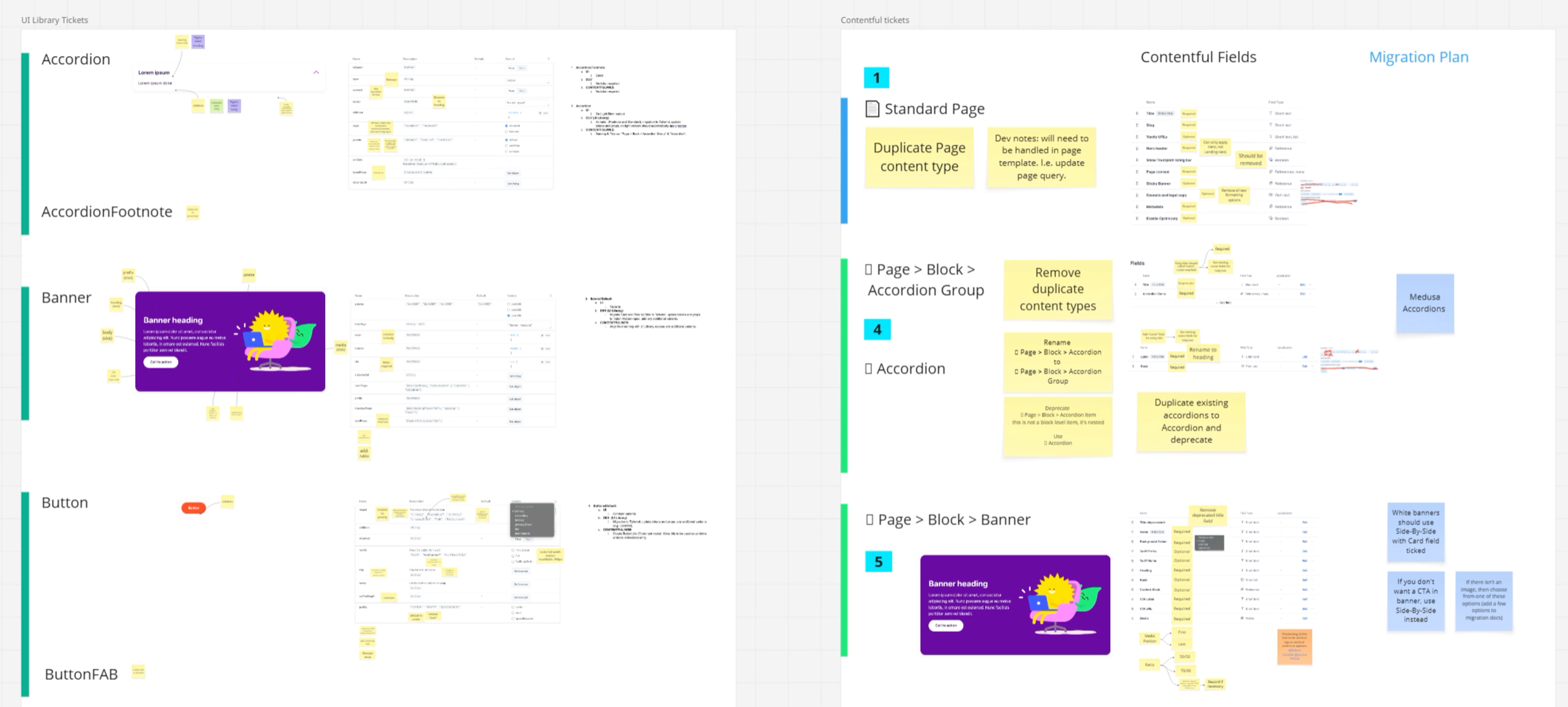Select the 50/50 ratio sticky note
The image size is (1568, 707).
point(1185,656)
